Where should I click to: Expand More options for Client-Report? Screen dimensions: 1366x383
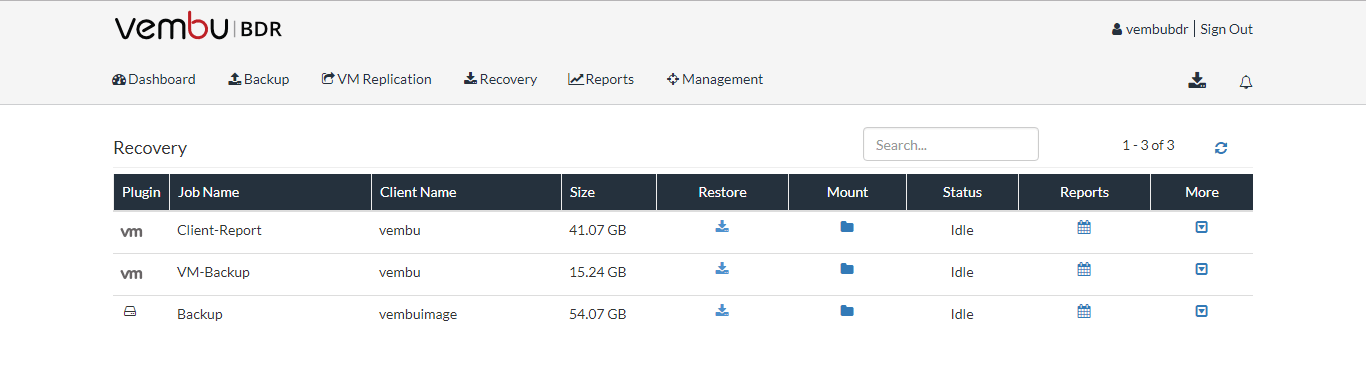point(1202,227)
